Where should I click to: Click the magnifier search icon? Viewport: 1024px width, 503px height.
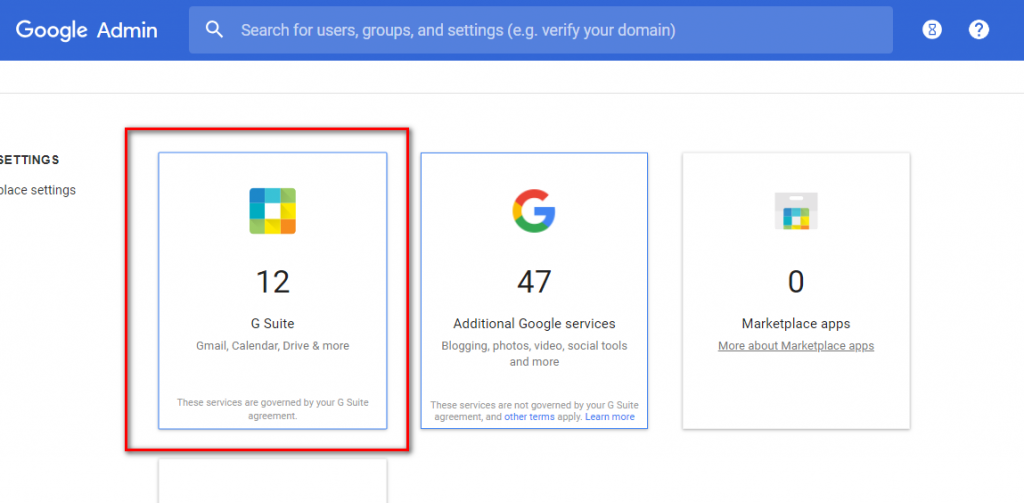coord(214,30)
